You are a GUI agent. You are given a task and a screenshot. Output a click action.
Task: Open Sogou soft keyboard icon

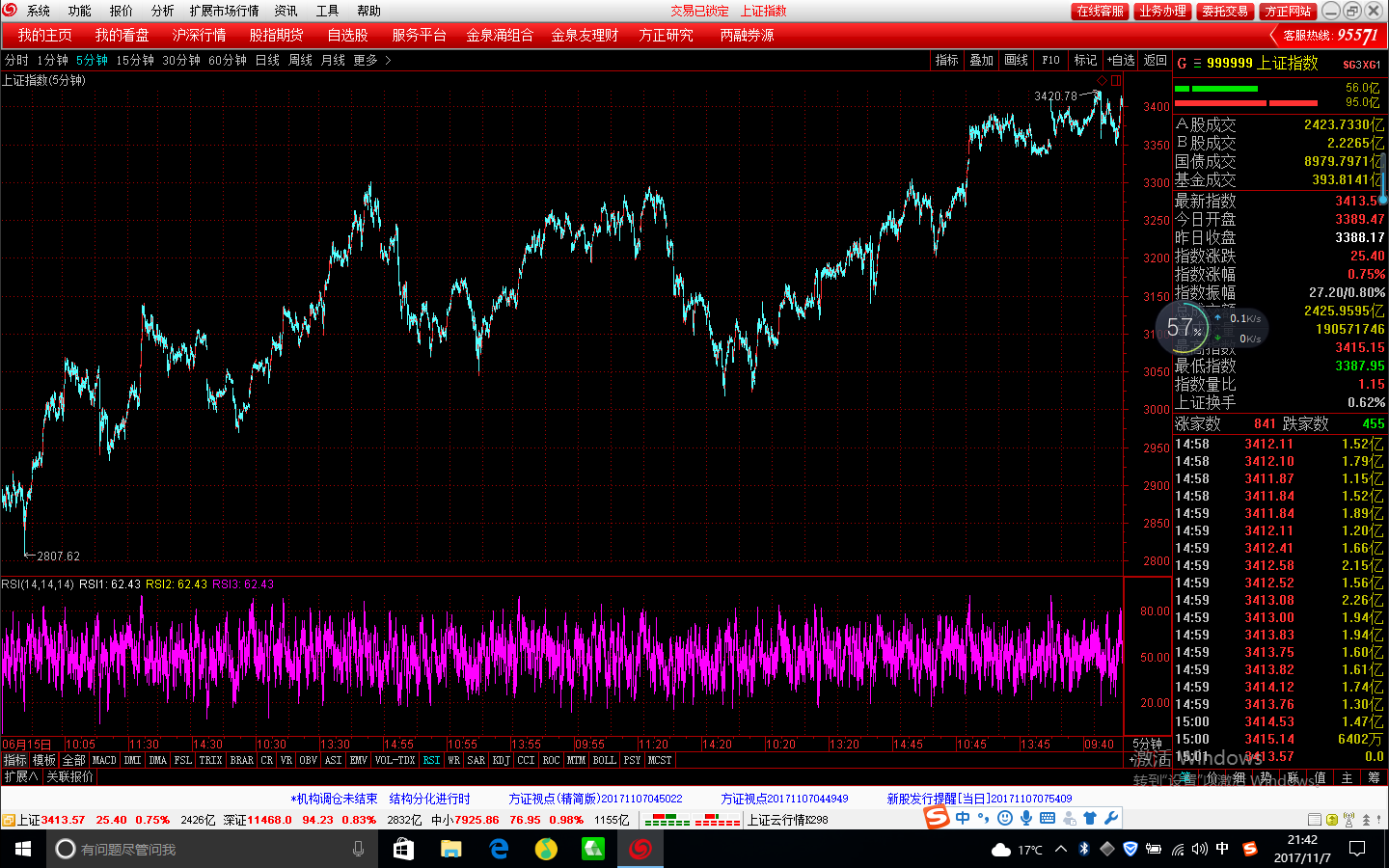point(1047,818)
